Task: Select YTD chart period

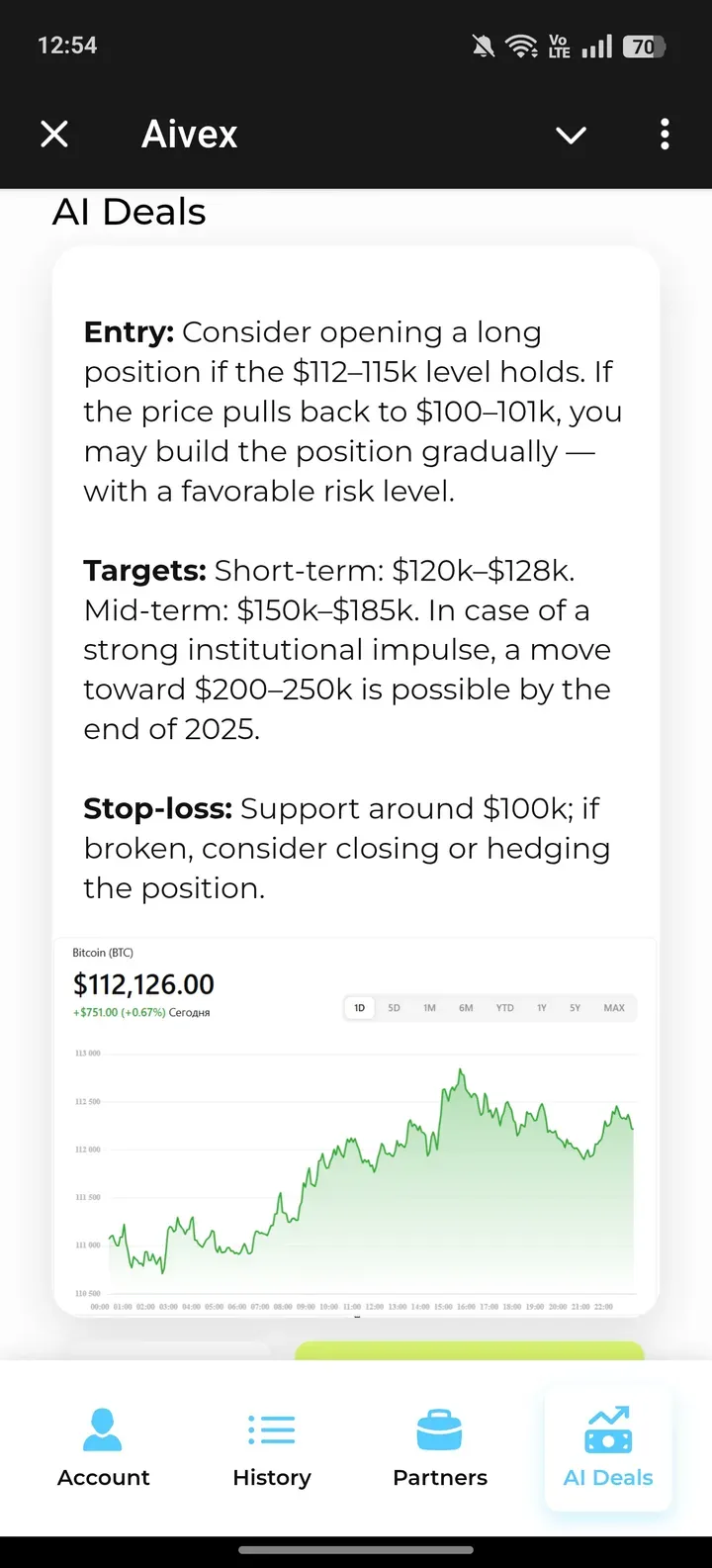Action: [x=505, y=1008]
